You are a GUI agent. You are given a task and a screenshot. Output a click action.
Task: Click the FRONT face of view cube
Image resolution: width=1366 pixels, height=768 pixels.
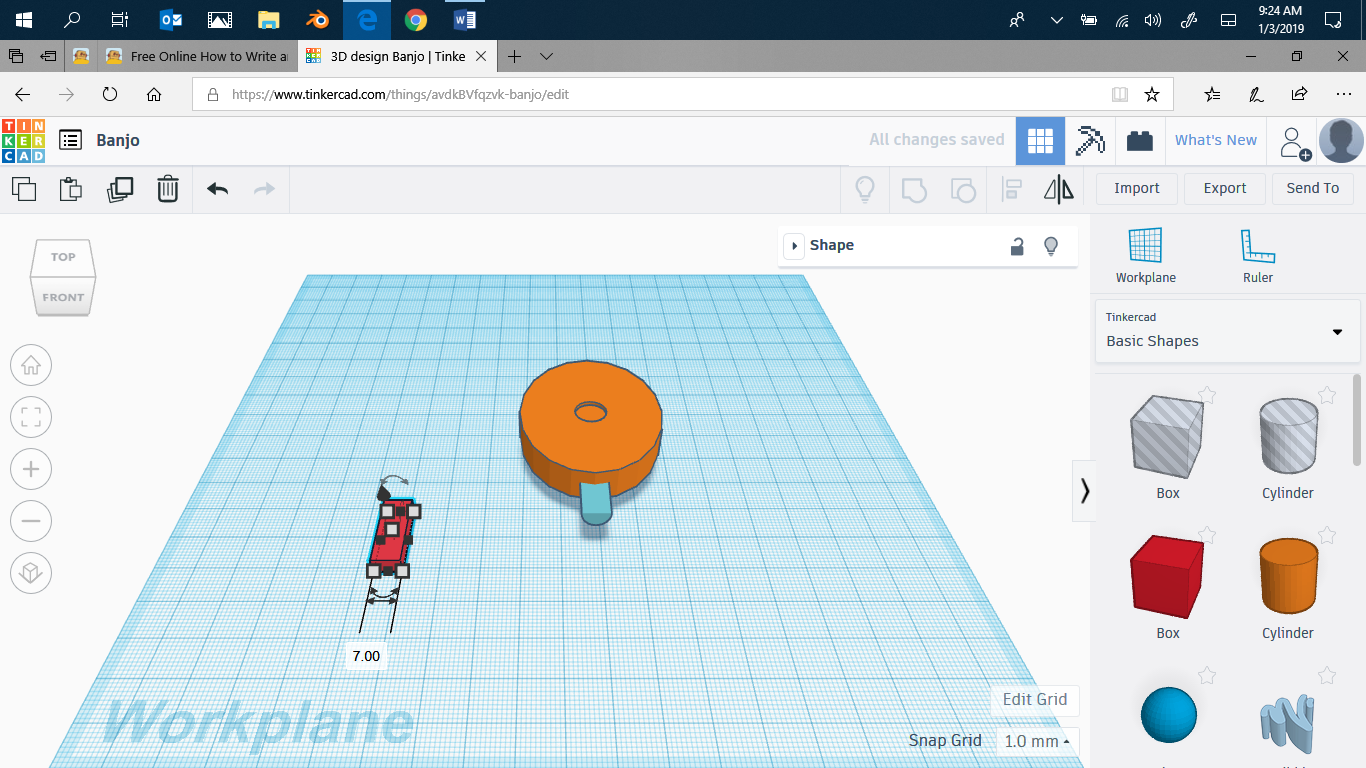tap(64, 297)
